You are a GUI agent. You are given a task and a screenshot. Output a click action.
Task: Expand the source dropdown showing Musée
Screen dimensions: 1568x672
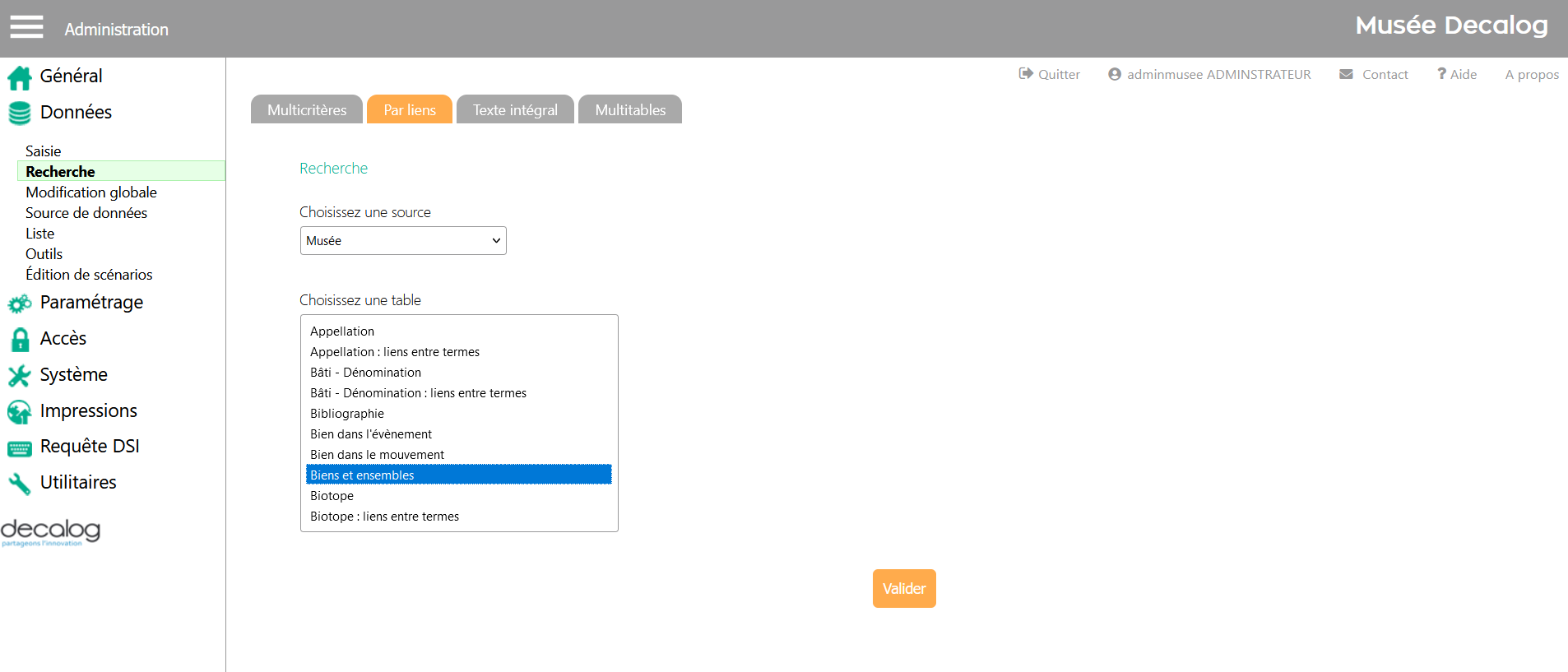[x=403, y=241]
